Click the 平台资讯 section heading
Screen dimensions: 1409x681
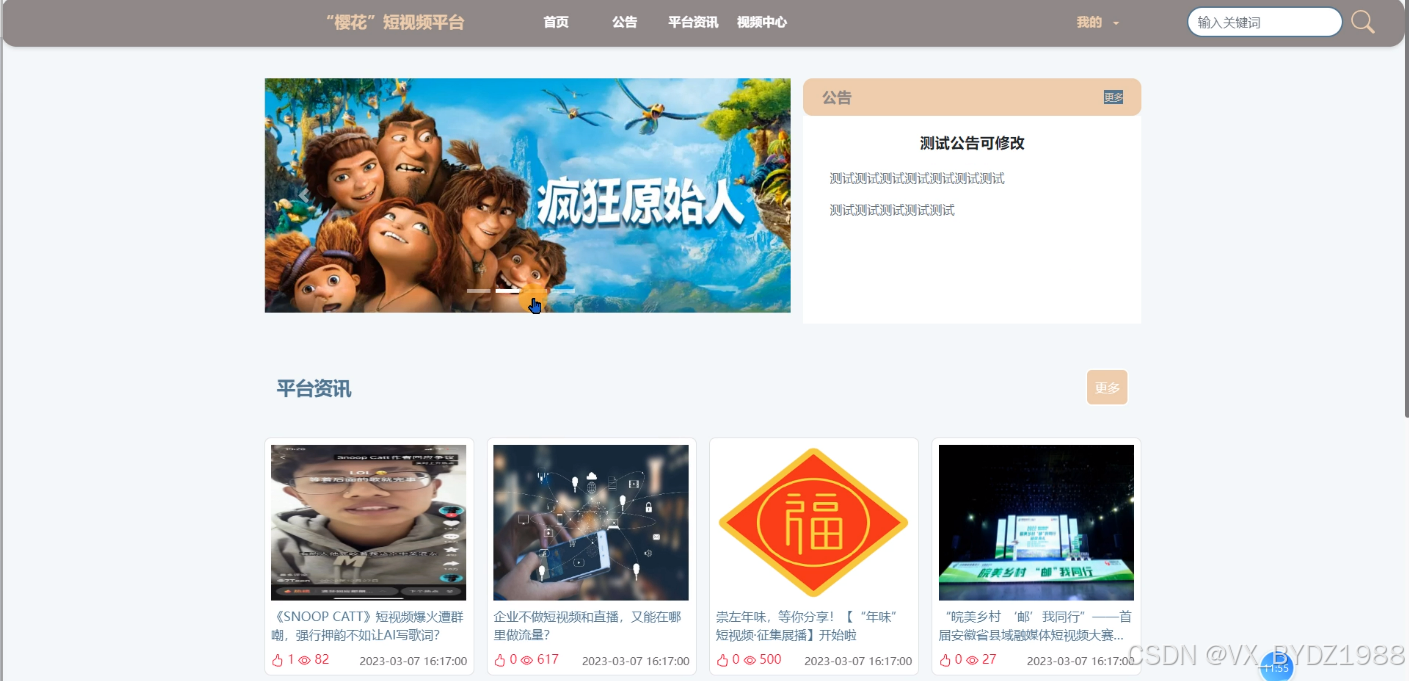coord(314,388)
